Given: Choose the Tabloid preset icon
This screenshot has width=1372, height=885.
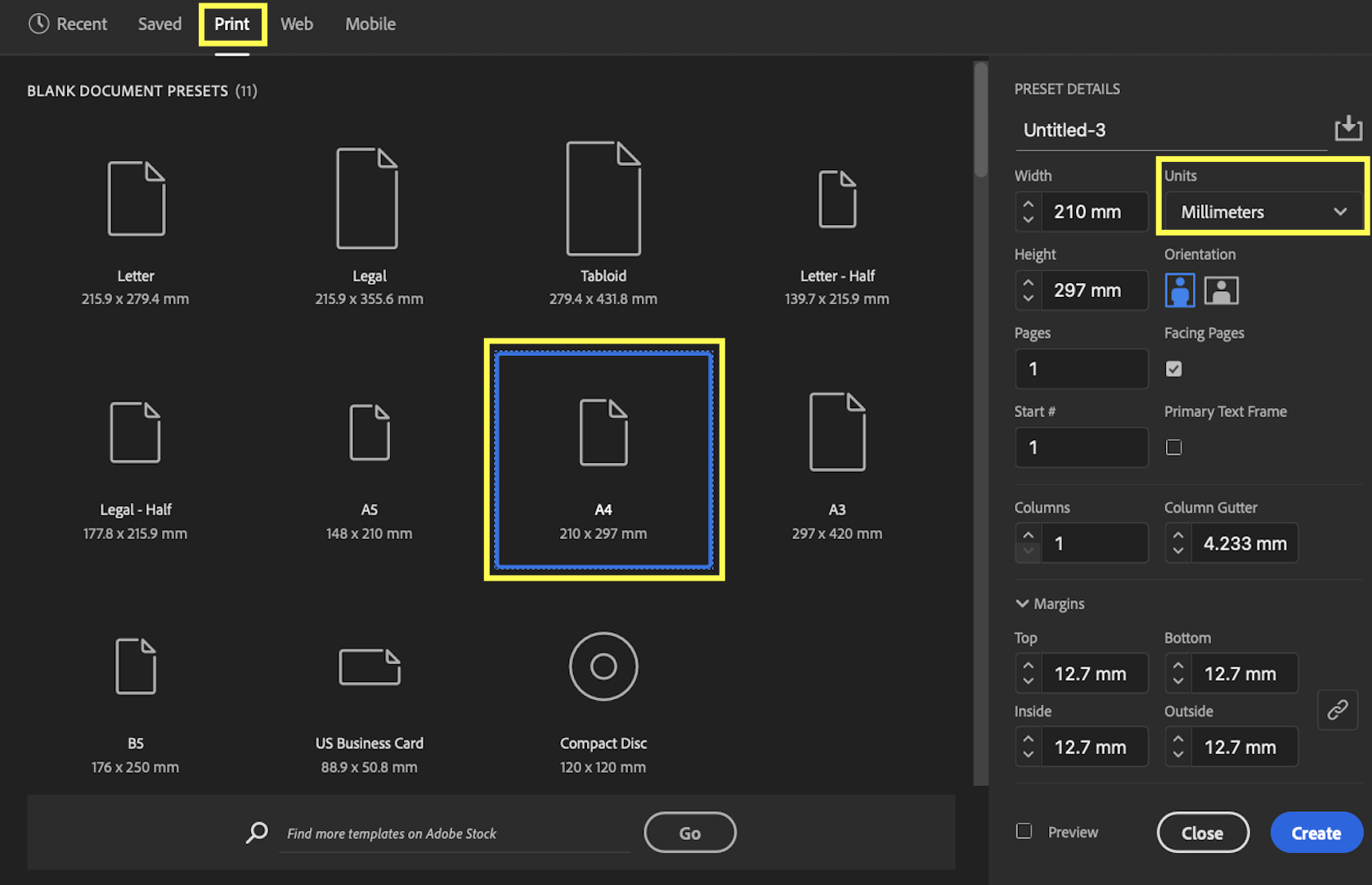Looking at the screenshot, I should pyautogui.click(x=603, y=199).
